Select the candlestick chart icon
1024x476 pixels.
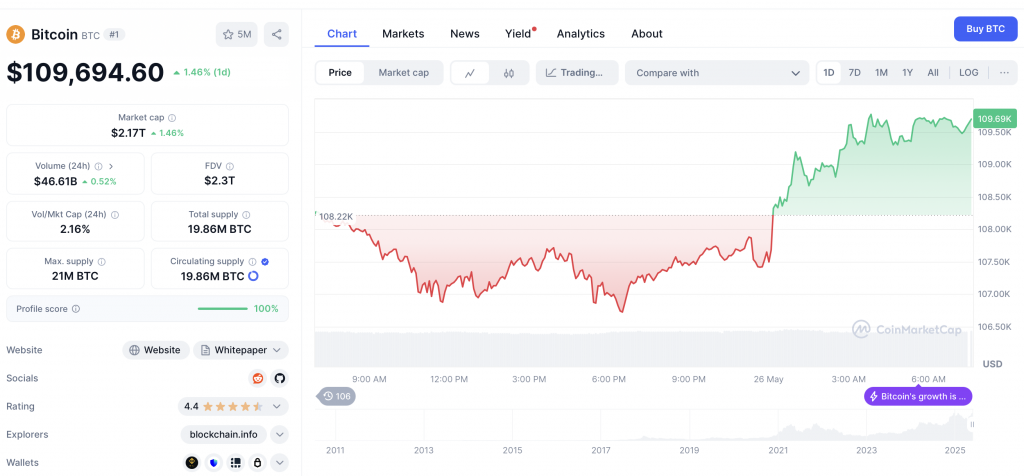(509, 73)
